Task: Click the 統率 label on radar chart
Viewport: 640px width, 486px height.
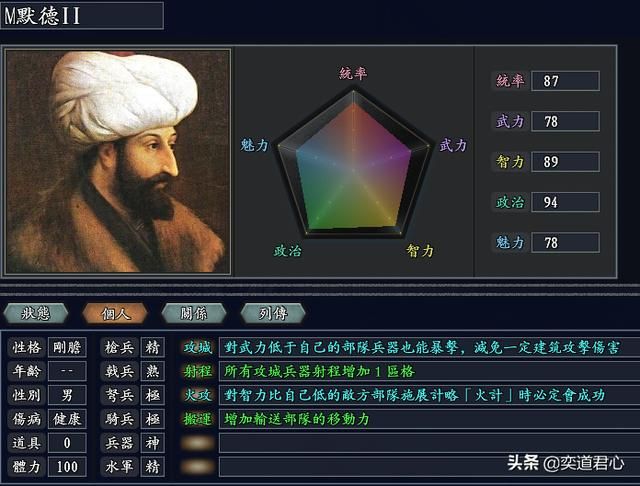Action: coord(353,73)
